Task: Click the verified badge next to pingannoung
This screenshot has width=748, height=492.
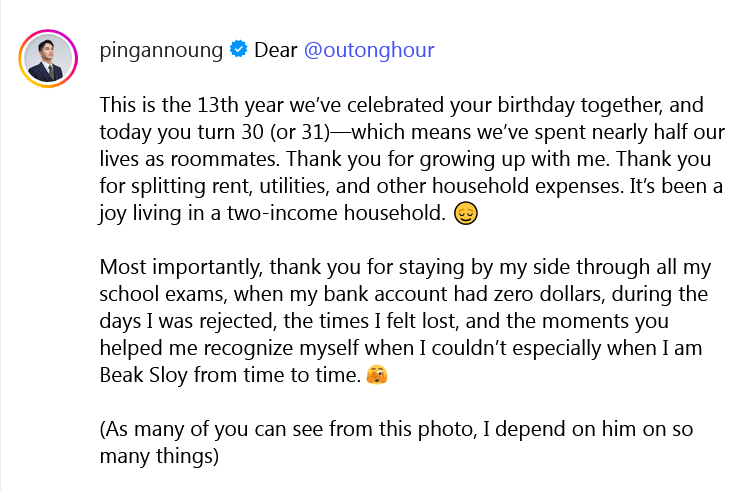Action: coord(239,50)
